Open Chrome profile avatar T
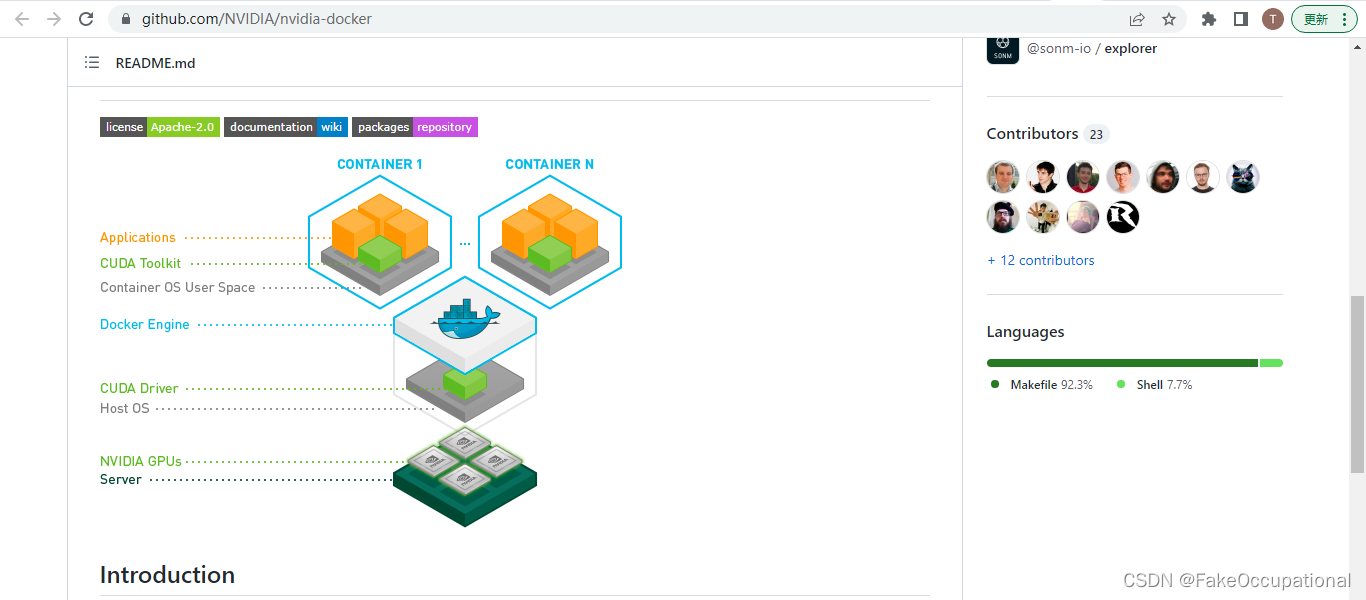Screen dimensions: 1366x600 tap(1273, 19)
